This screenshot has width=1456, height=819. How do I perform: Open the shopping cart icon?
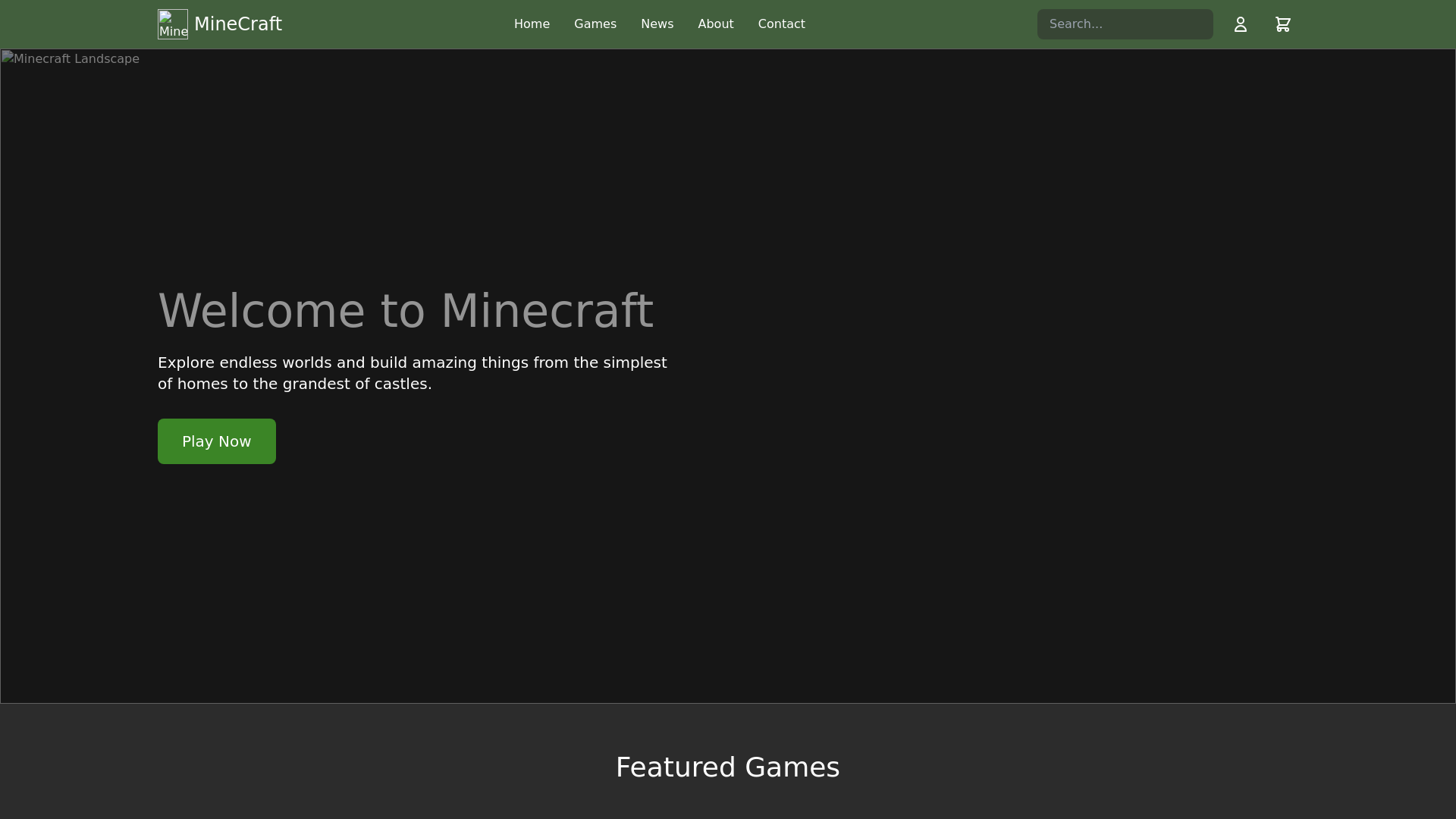(x=1283, y=24)
